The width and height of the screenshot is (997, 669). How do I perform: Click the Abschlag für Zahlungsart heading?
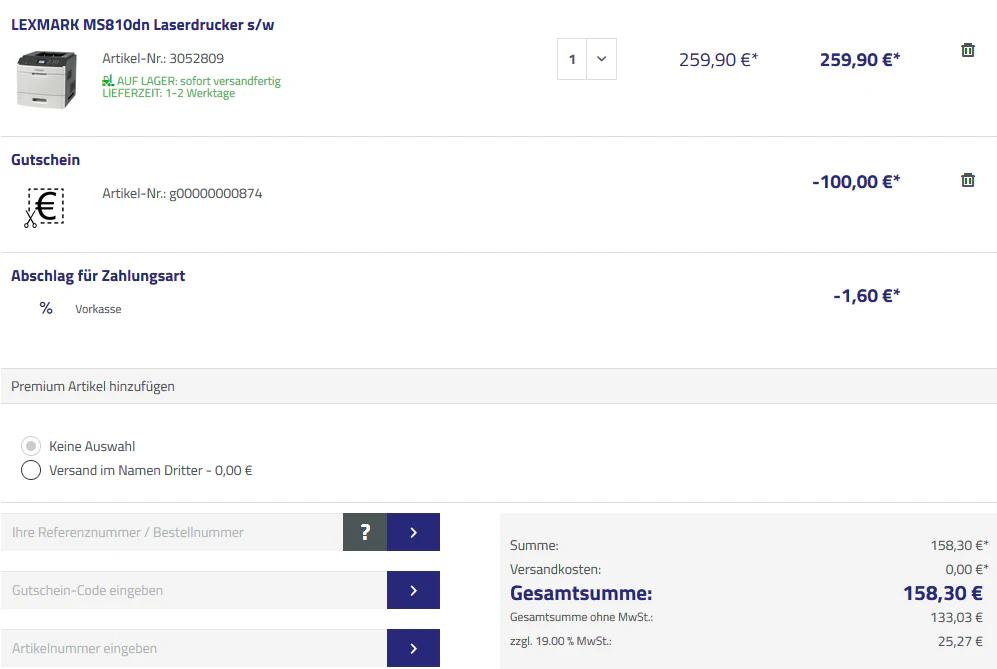[98, 276]
